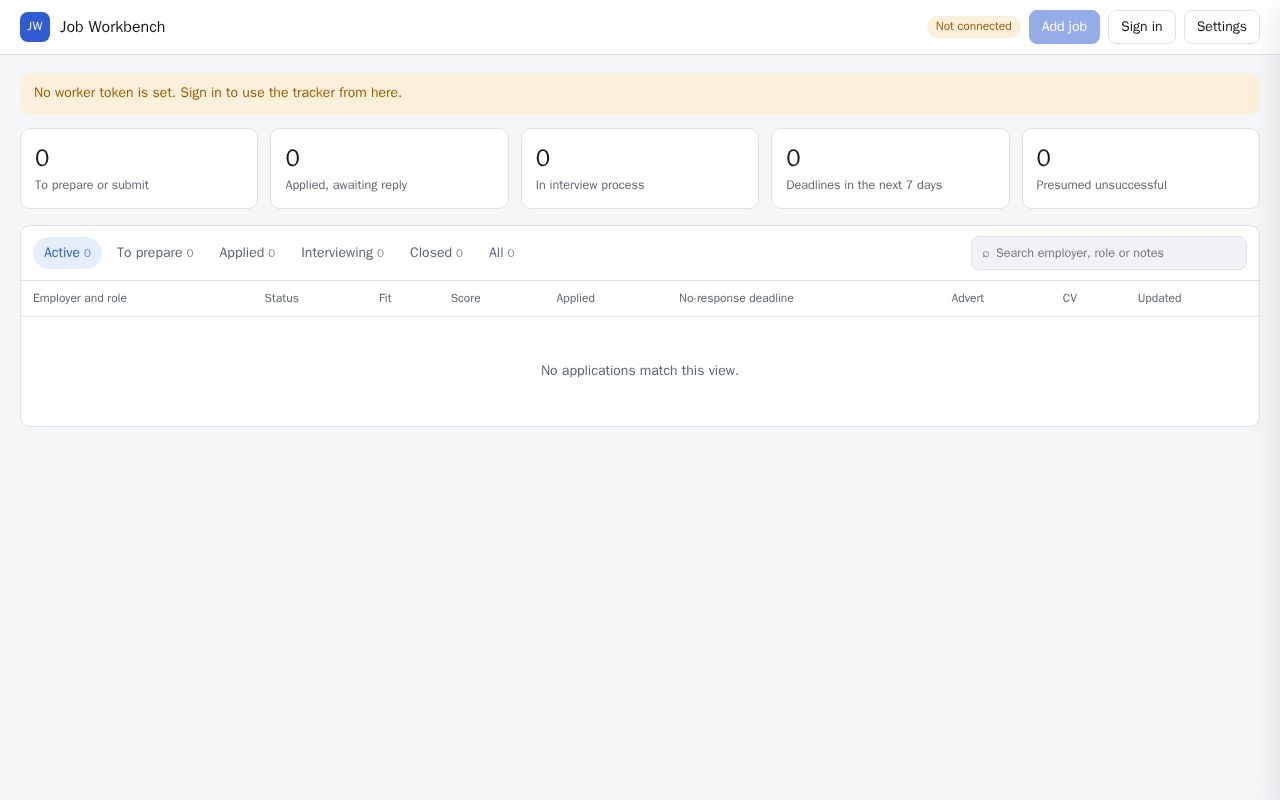Click the Status column header

(x=282, y=298)
